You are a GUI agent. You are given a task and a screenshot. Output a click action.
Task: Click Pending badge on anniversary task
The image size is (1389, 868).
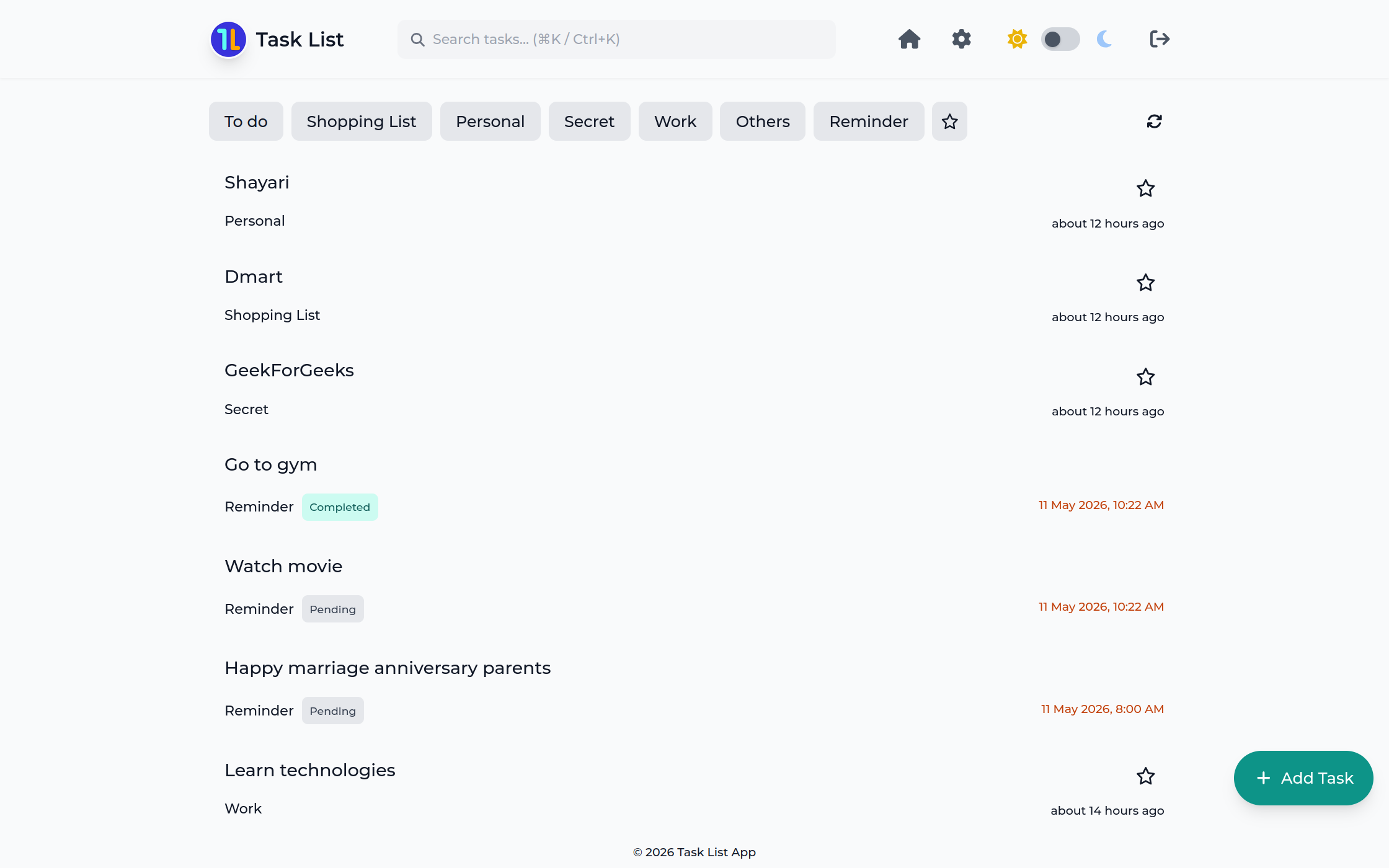tap(333, 711)
